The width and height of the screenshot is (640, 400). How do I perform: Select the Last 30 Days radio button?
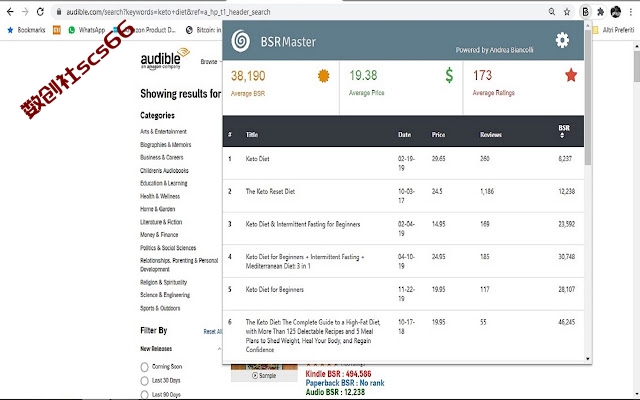coord(144,381)
